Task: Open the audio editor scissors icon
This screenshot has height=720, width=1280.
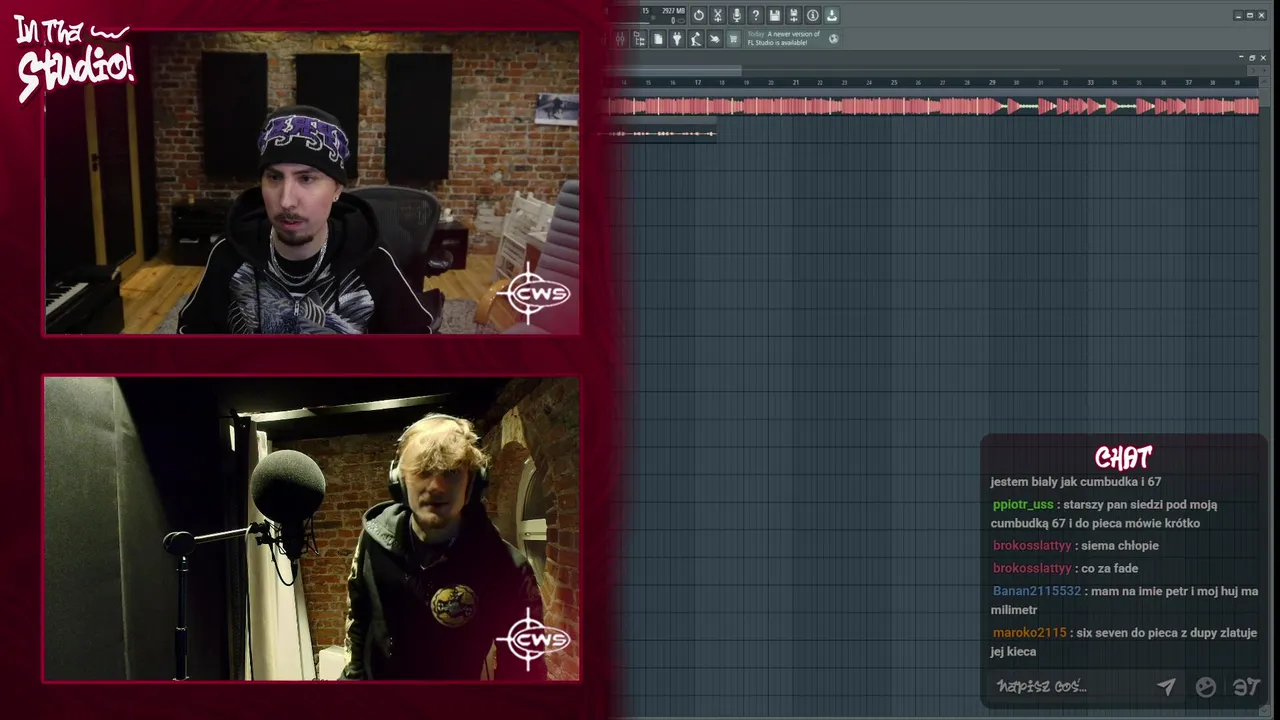Action: (717, 15)
